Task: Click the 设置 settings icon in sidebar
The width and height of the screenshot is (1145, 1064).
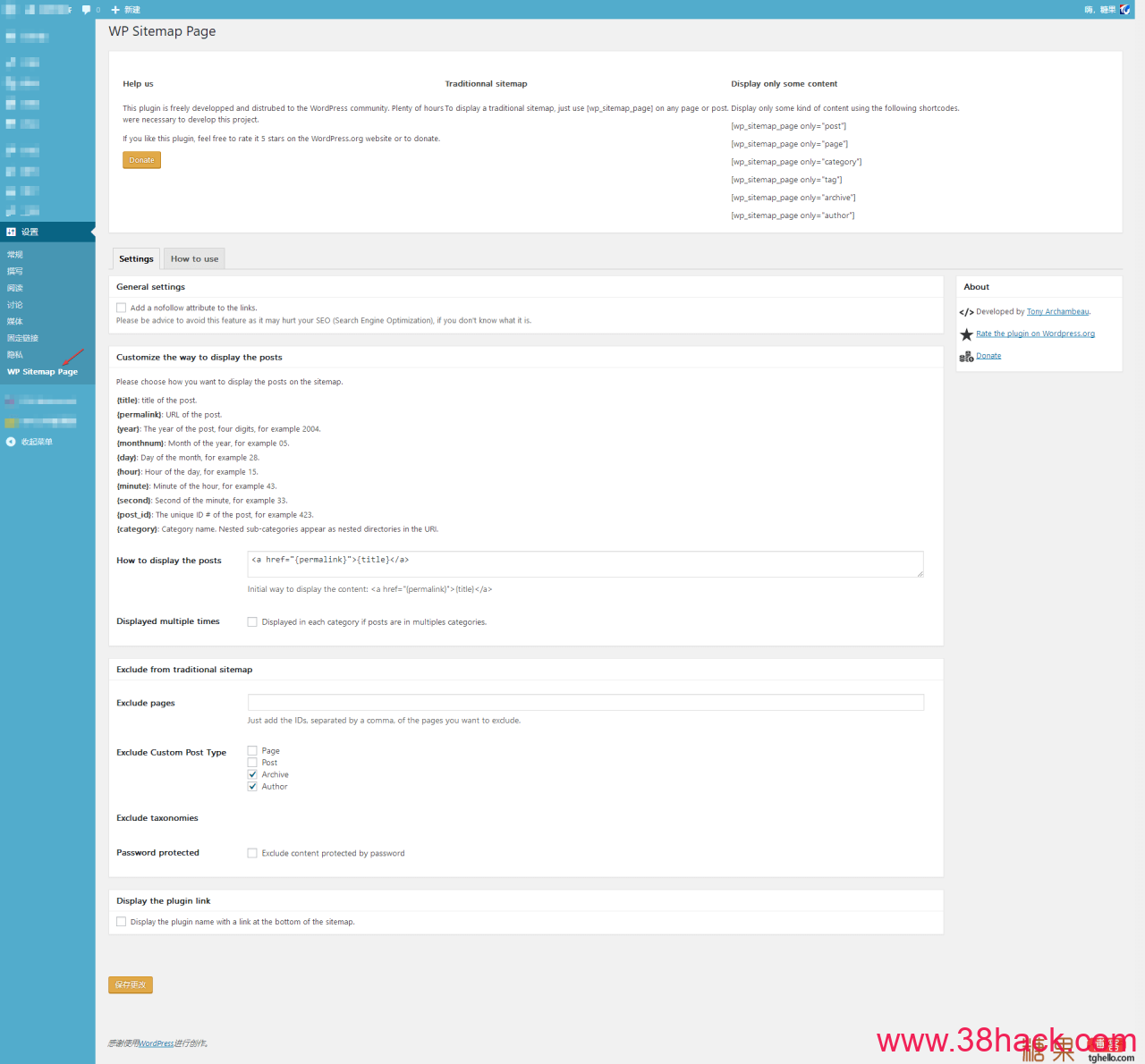Action: (11, 232)
